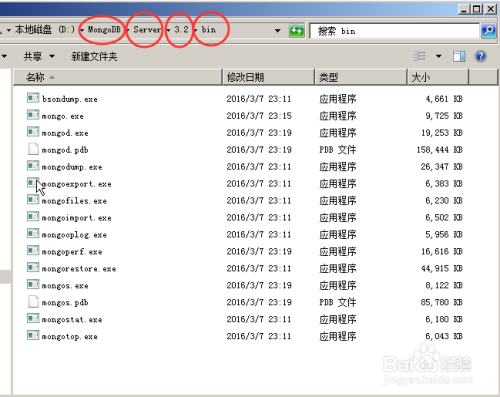Open the view options dropdown arrow

(x=439, y=56)
